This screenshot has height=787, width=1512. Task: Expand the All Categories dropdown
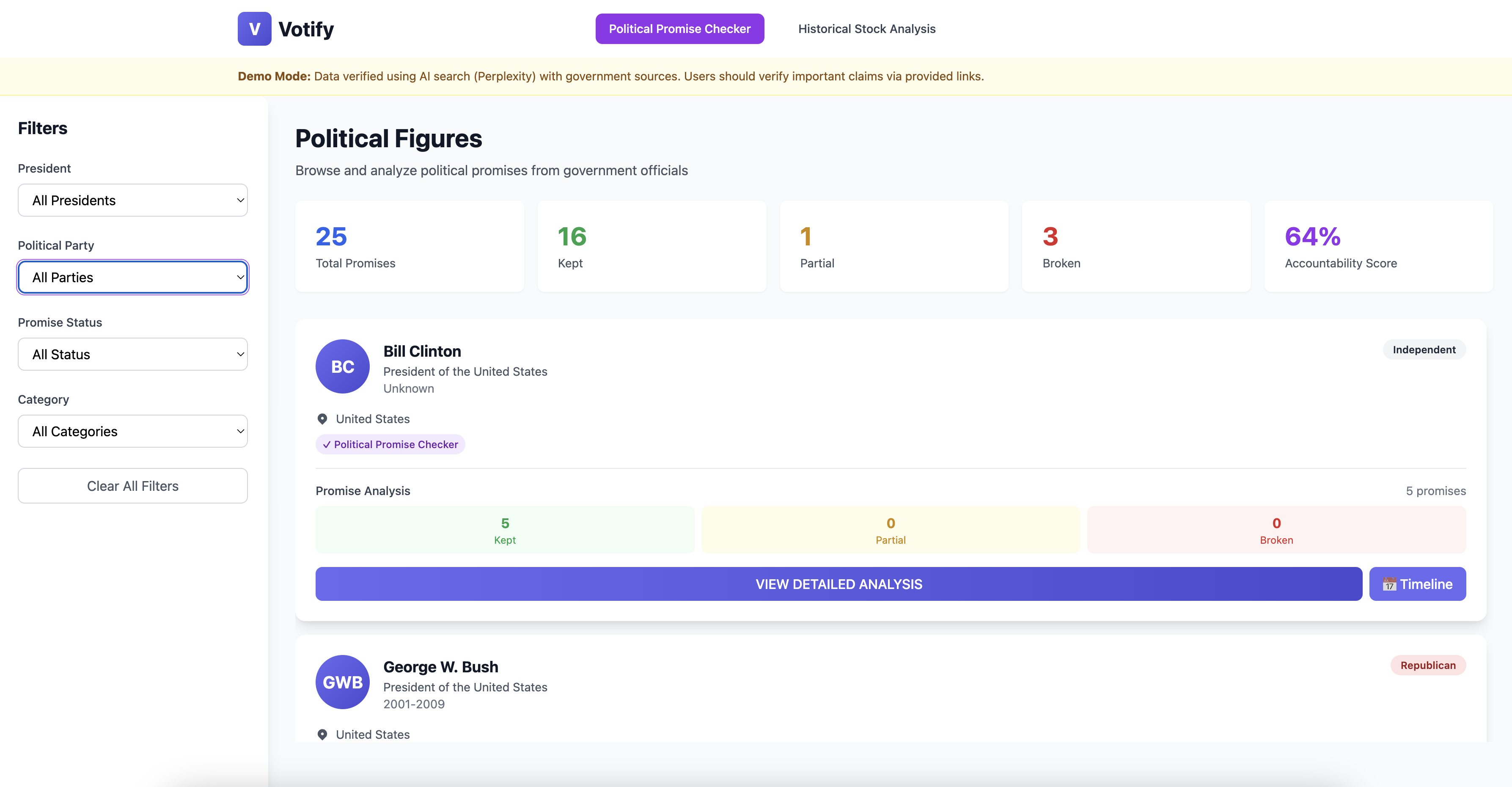133,431
